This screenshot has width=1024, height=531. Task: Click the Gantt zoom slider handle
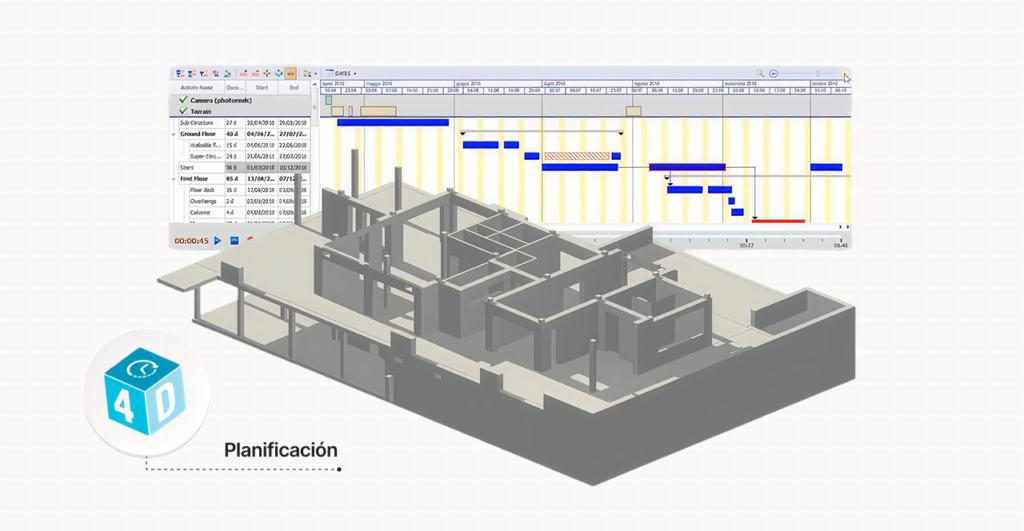coord(818,73)
